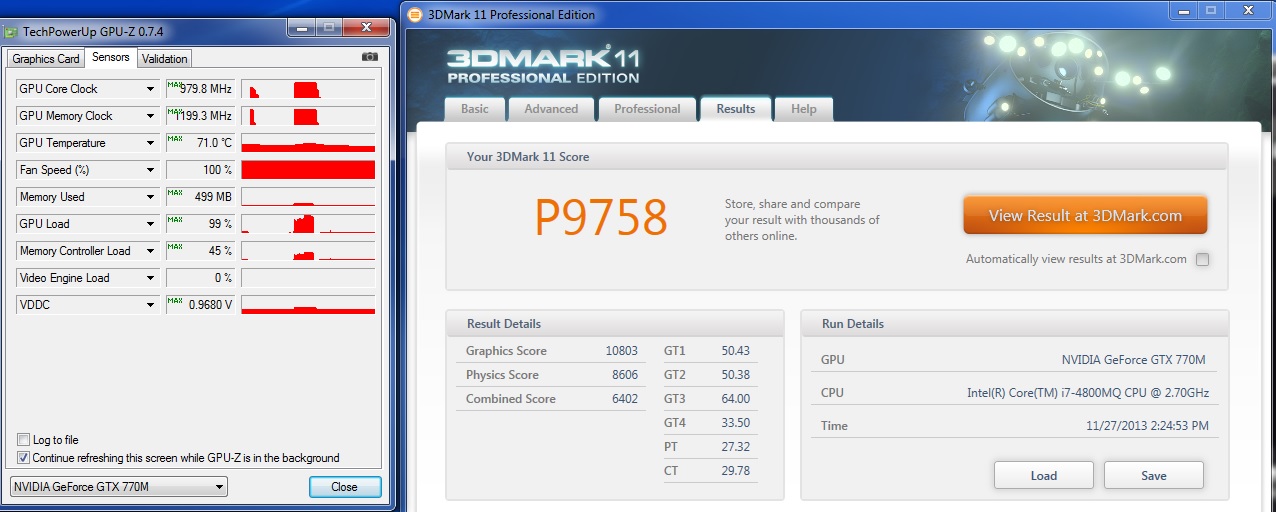
Task: Click the GPU Core Clock history graph
Action: click(308, 89)
